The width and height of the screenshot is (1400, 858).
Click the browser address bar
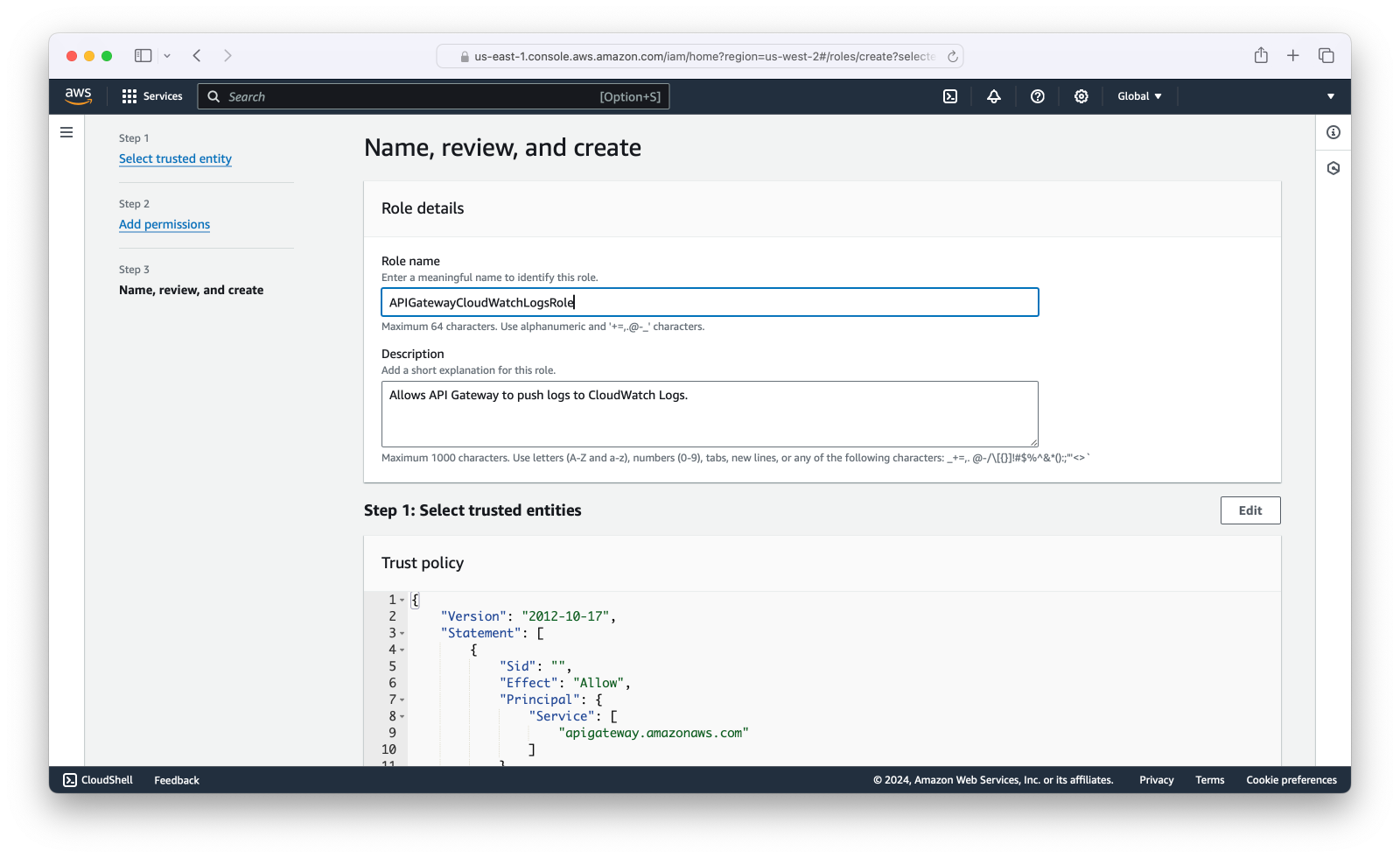click(x=700, y=56)
